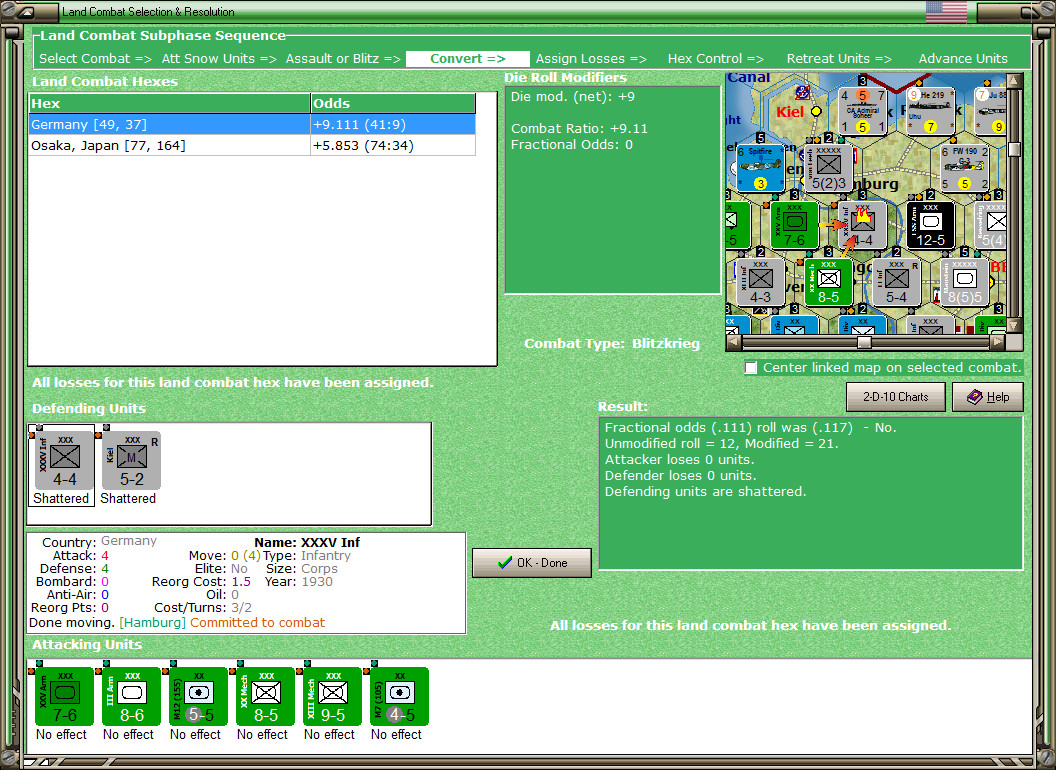This screenshot has height=770, width=1056.
Task: Open the 2-D-10 Charts
Action: [896, 397]
